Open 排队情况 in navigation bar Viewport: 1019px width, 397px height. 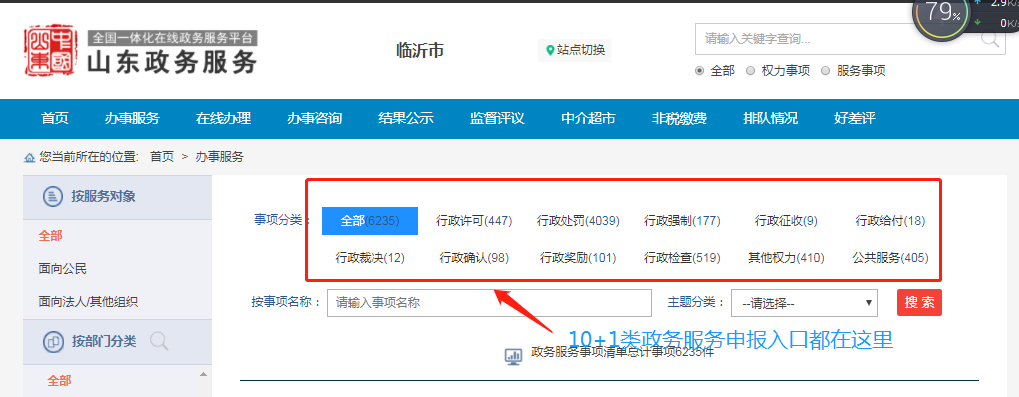771,118
